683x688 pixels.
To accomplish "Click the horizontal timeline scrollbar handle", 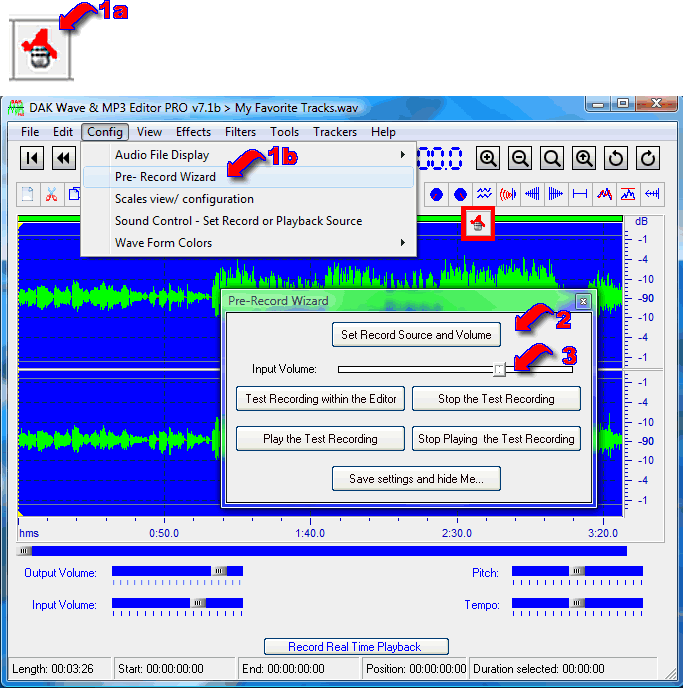I will (x=24, y=551).
